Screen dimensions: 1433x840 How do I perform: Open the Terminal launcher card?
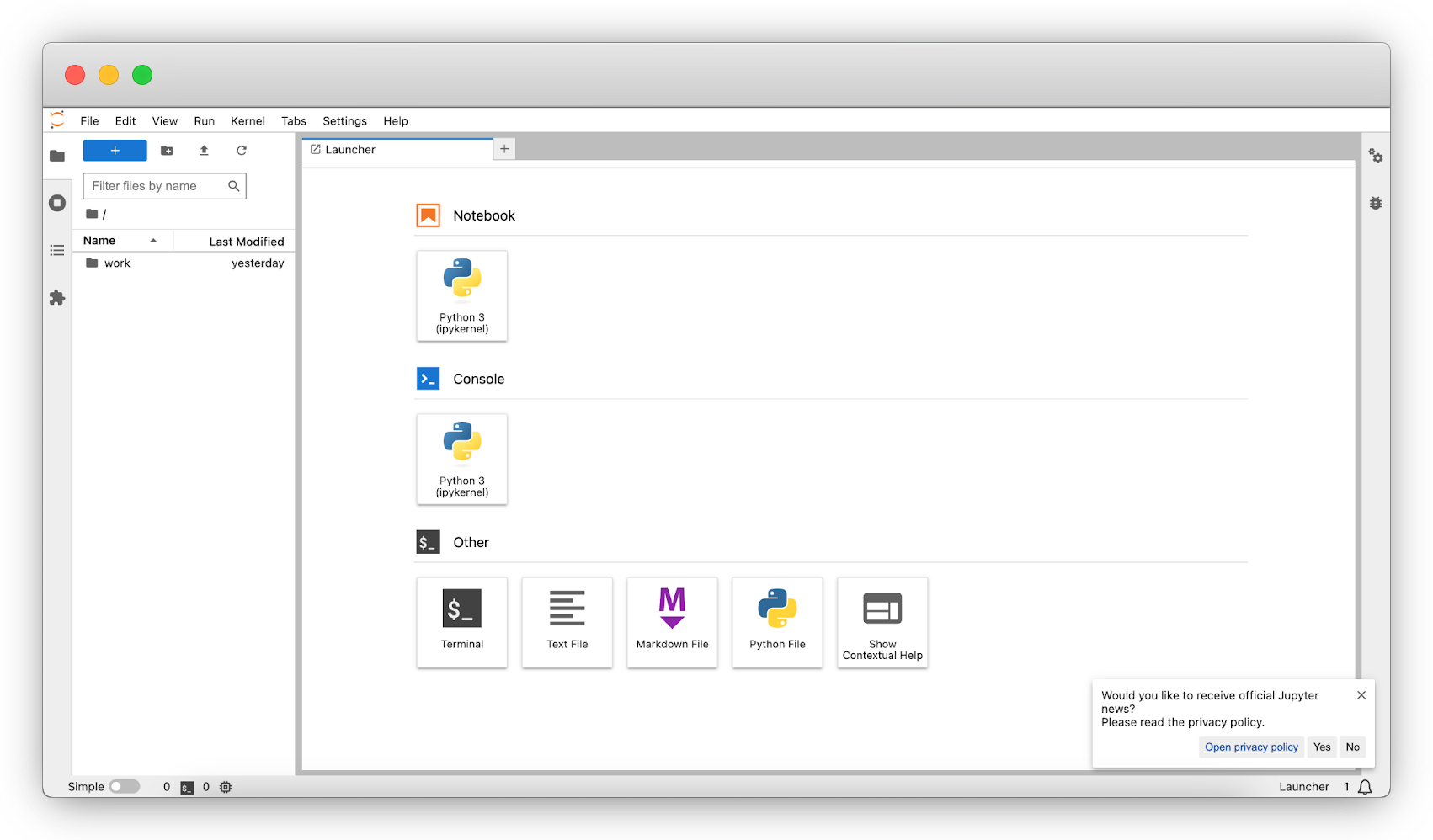(x=461, y=621)
